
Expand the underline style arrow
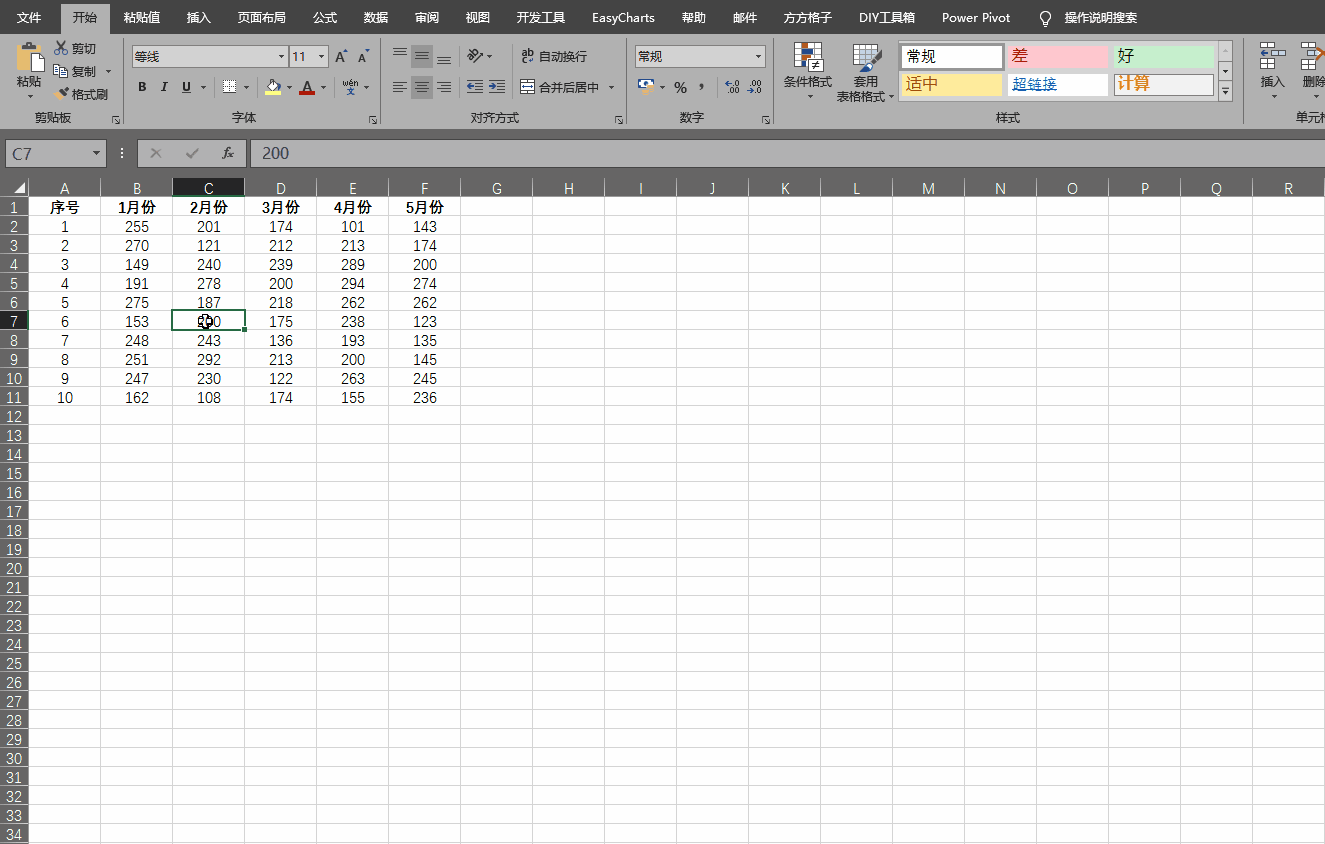pyautogui.click(x=204, y=88)
